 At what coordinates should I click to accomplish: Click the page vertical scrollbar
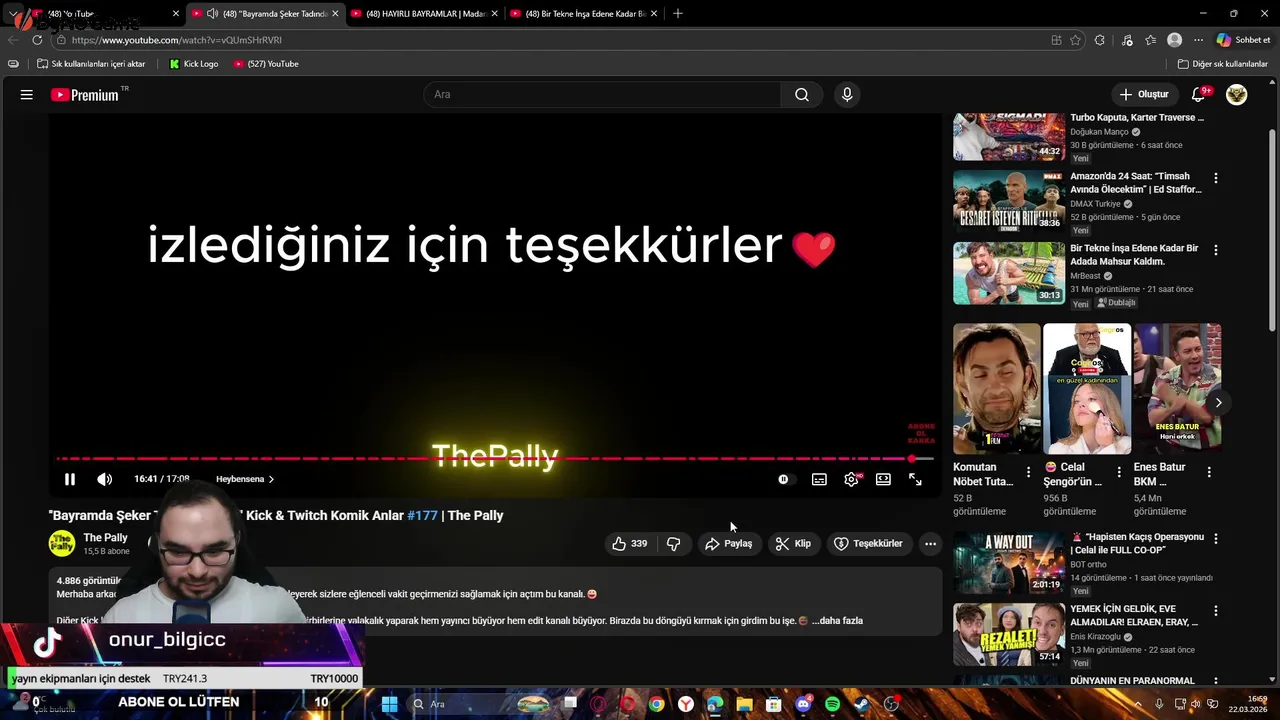(x=1273, y=230)
